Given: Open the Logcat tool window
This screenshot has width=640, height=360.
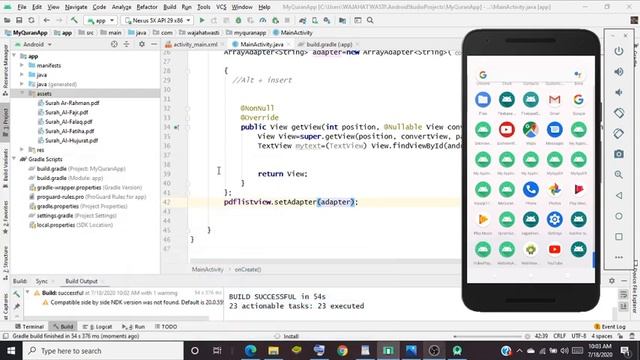Looking at the screenshot, I should click(x=98, y=327).
